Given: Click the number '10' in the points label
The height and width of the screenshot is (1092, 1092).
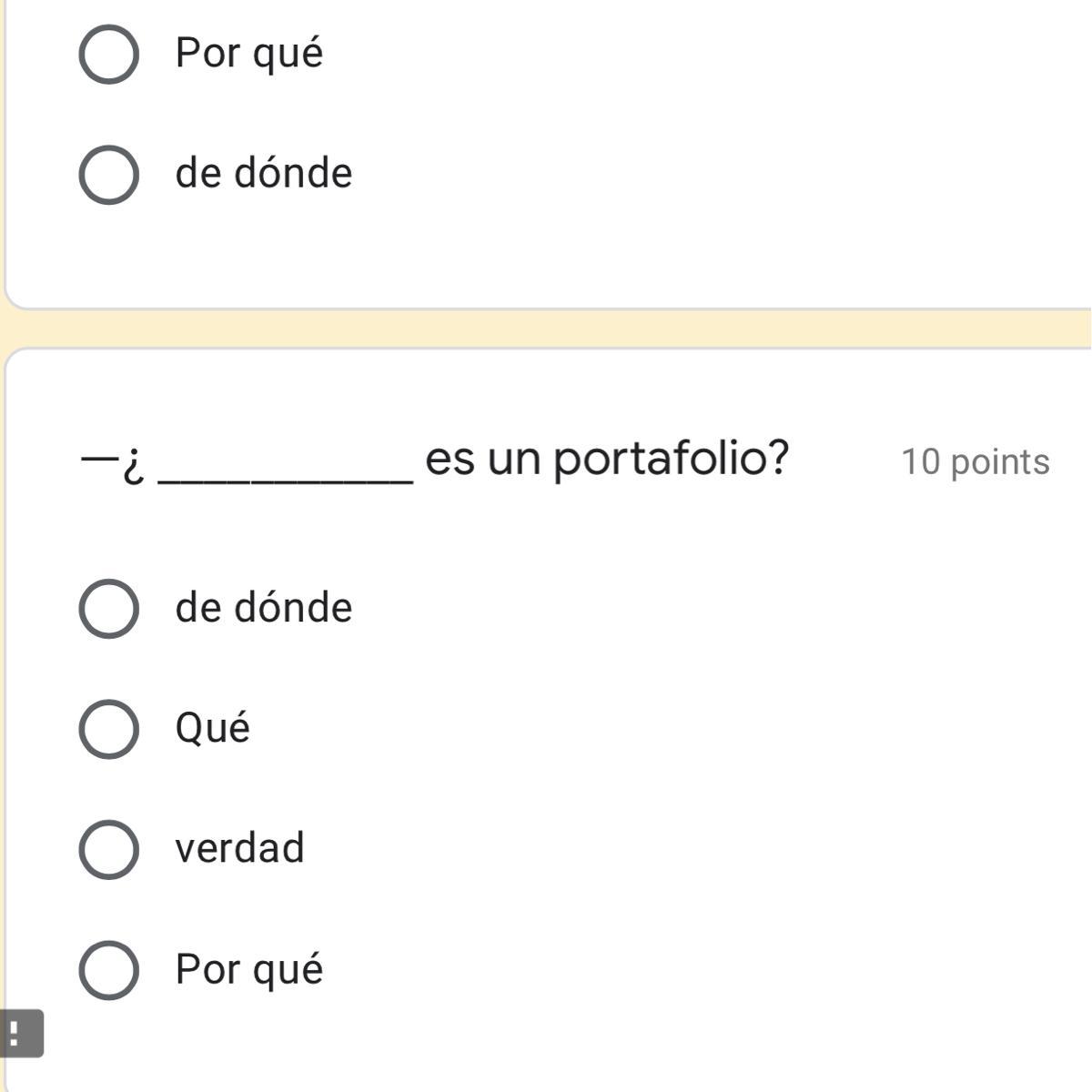Looking at the screenshot, I should tap(920, 461).
